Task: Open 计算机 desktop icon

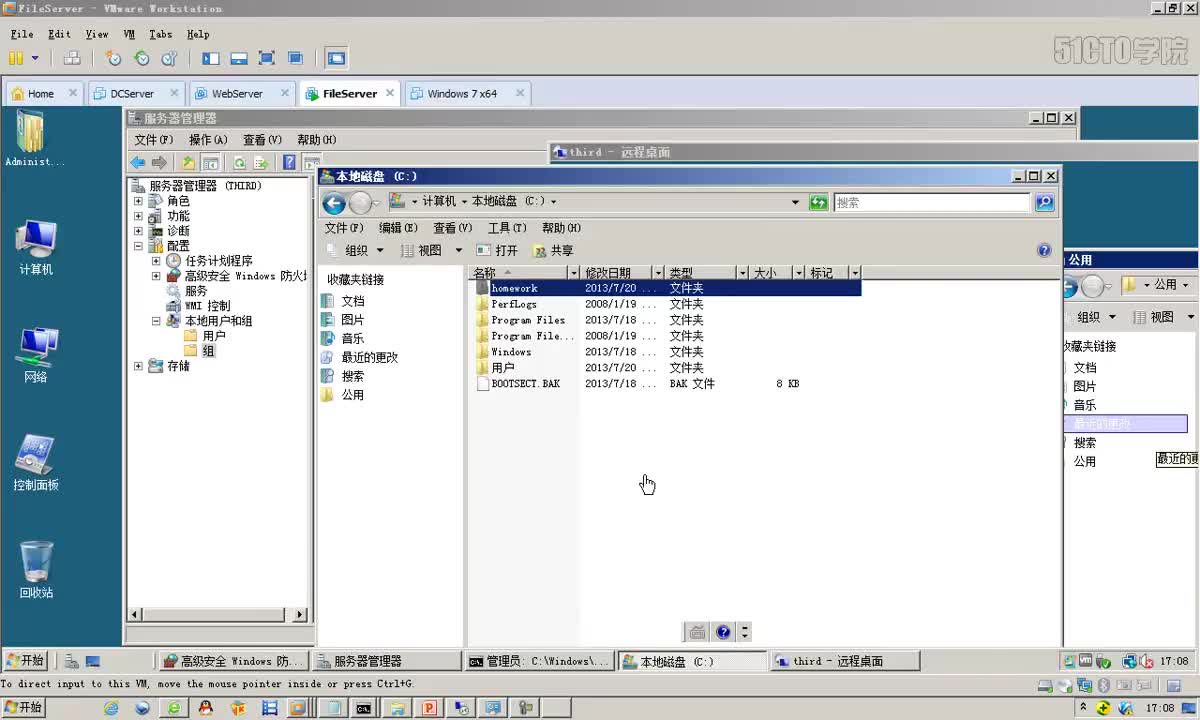Action: coord(36,247)
